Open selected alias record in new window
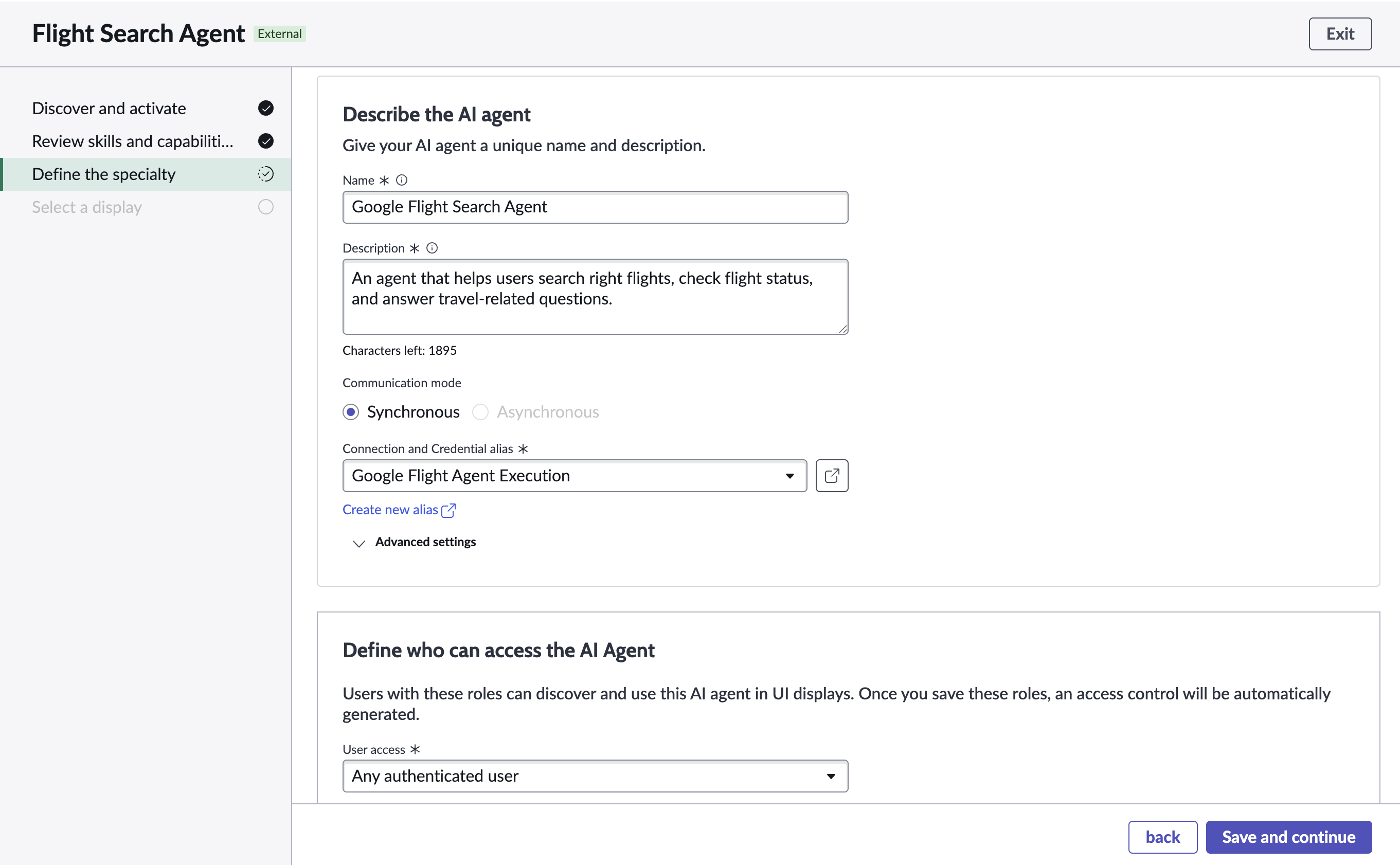1400x865 pixels. pyautogui.click(x=831, y=475)
